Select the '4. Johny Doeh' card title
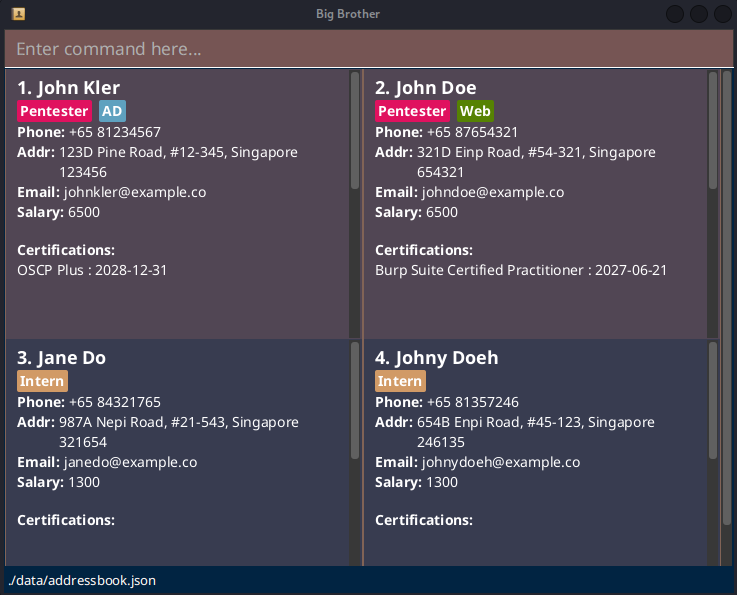Screen dimensions: 737x595 pos(437,358)
